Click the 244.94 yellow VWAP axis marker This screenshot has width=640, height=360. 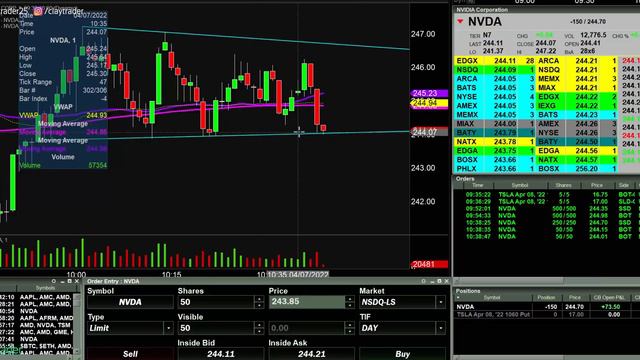429,102
